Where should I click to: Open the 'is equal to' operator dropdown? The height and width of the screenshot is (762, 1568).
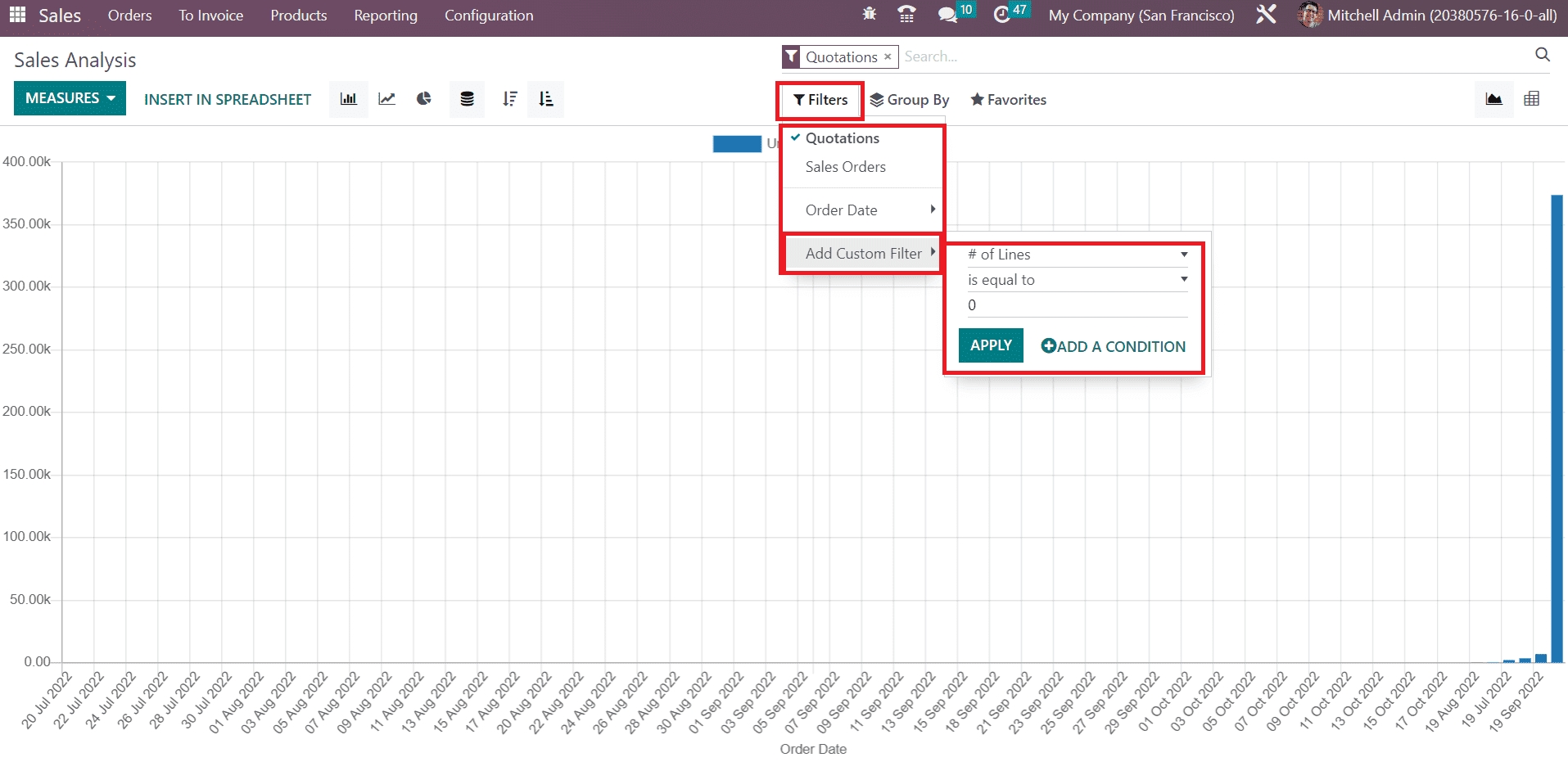(1077, 280)
